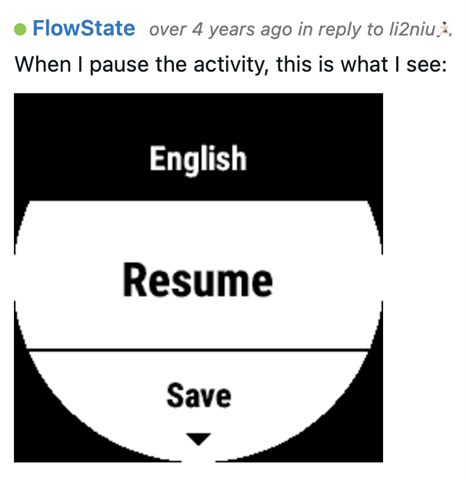Viewport: 466px width, 480px height.
Task: Click the right-edge gap beside Resume
Action: [382, 278]
